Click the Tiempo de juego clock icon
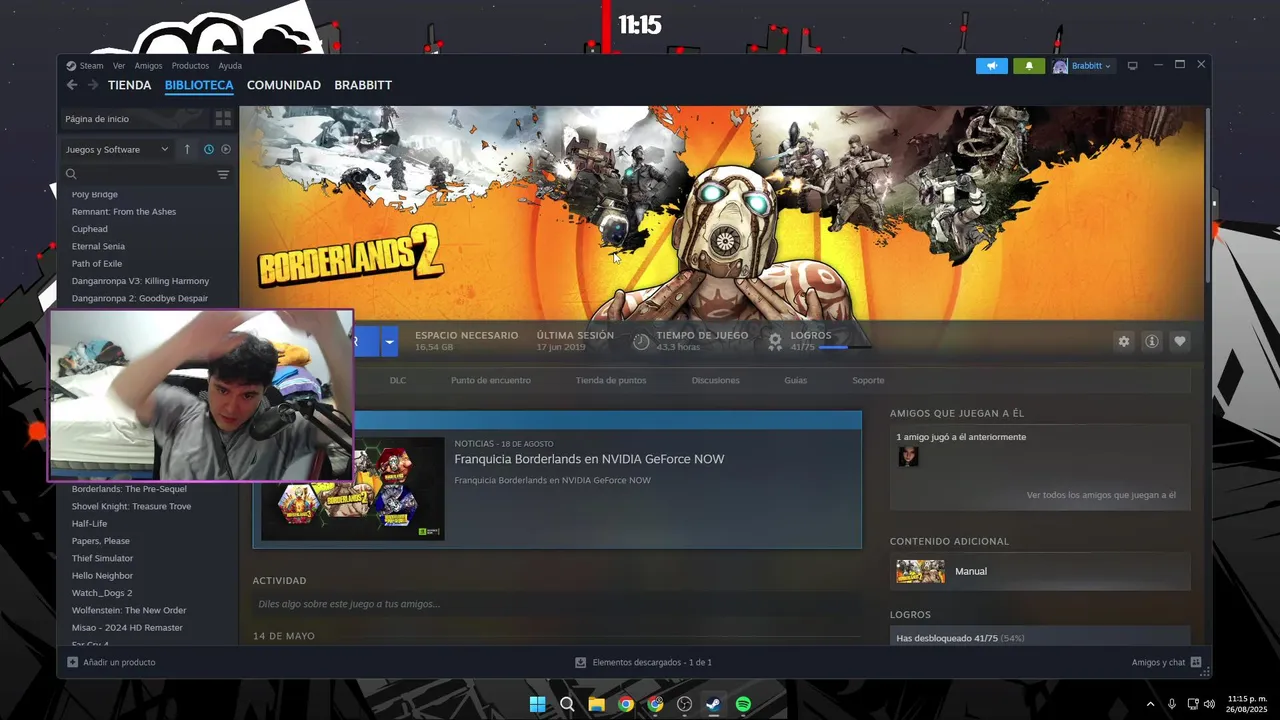Image resolution: width=1280 pixels, height=720 pixels. pos(641,341)
